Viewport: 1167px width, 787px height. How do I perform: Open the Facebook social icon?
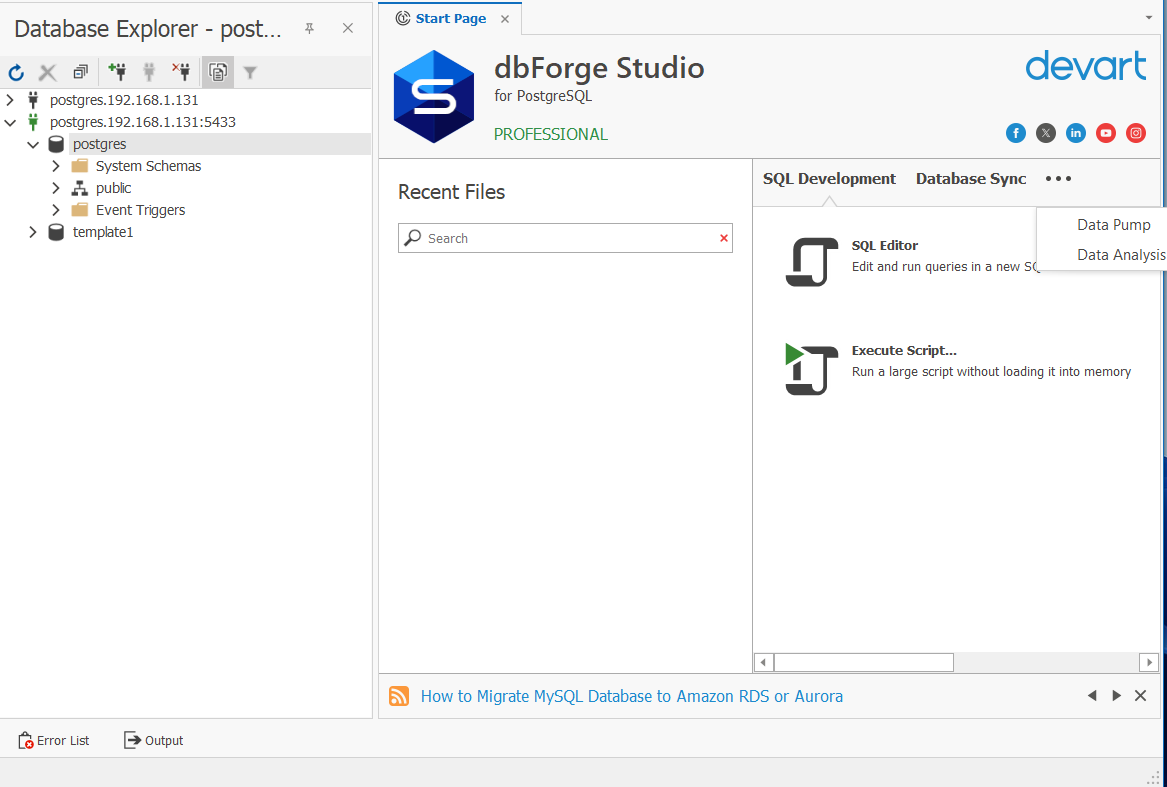[1016, 133]
